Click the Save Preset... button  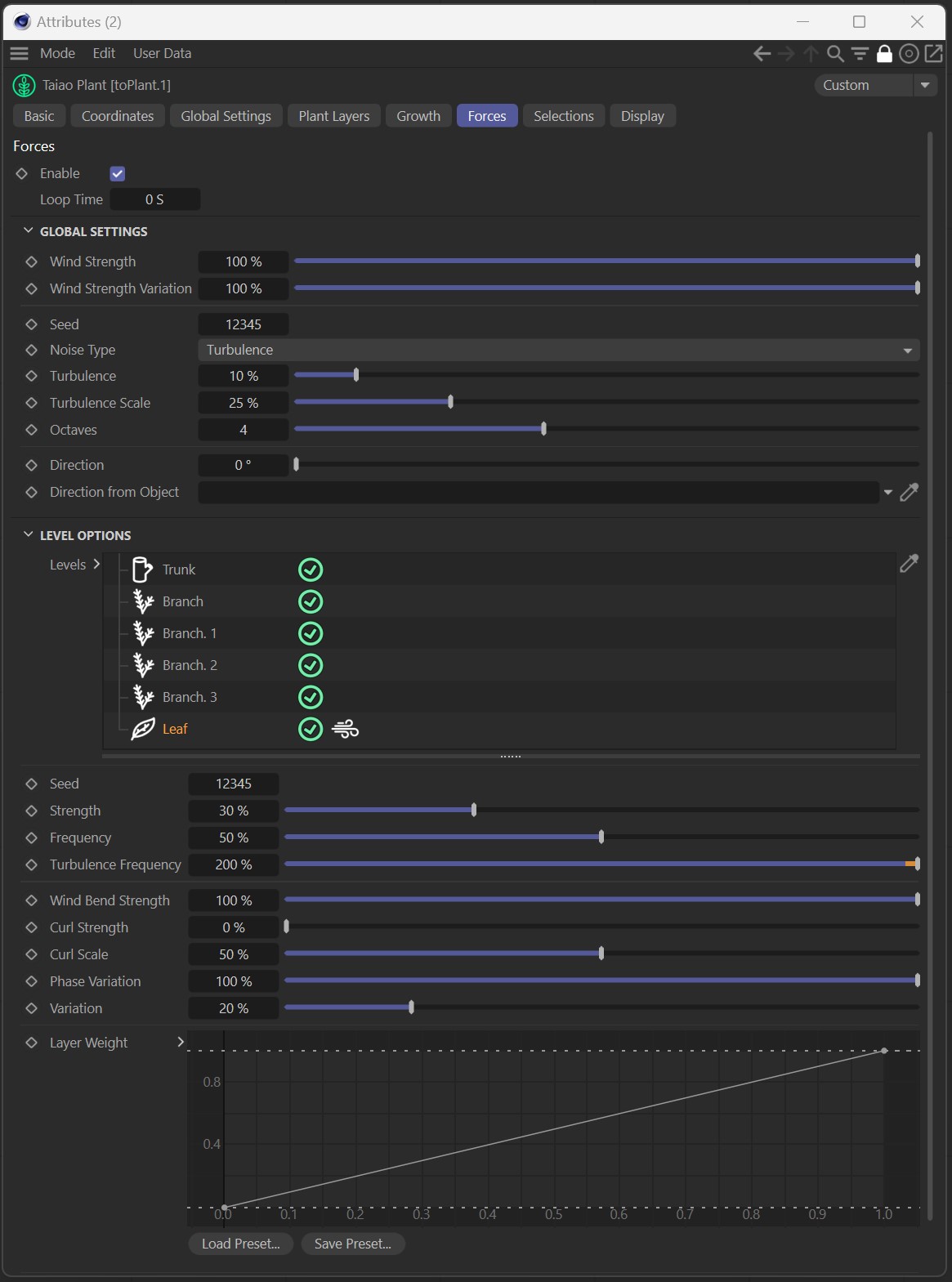point(353,1244)
